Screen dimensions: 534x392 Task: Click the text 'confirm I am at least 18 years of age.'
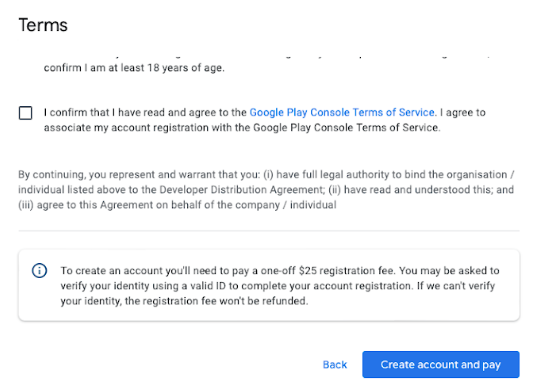coord(134,68)
